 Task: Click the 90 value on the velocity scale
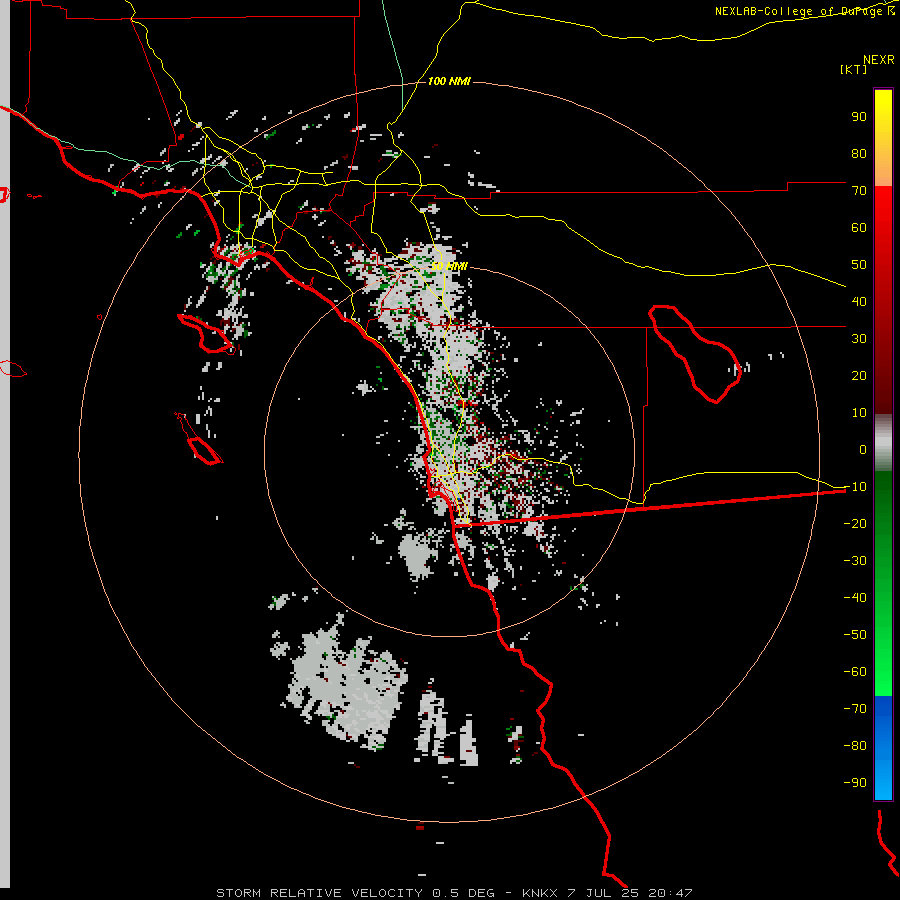pos(859,117)
